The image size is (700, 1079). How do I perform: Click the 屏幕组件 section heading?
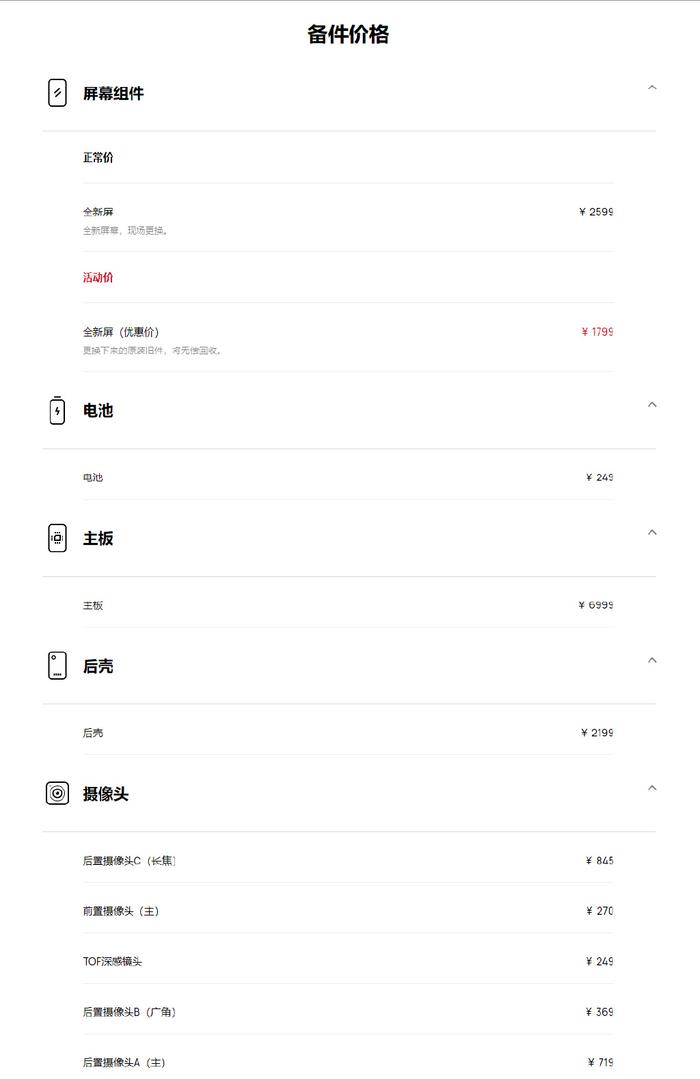114,94
